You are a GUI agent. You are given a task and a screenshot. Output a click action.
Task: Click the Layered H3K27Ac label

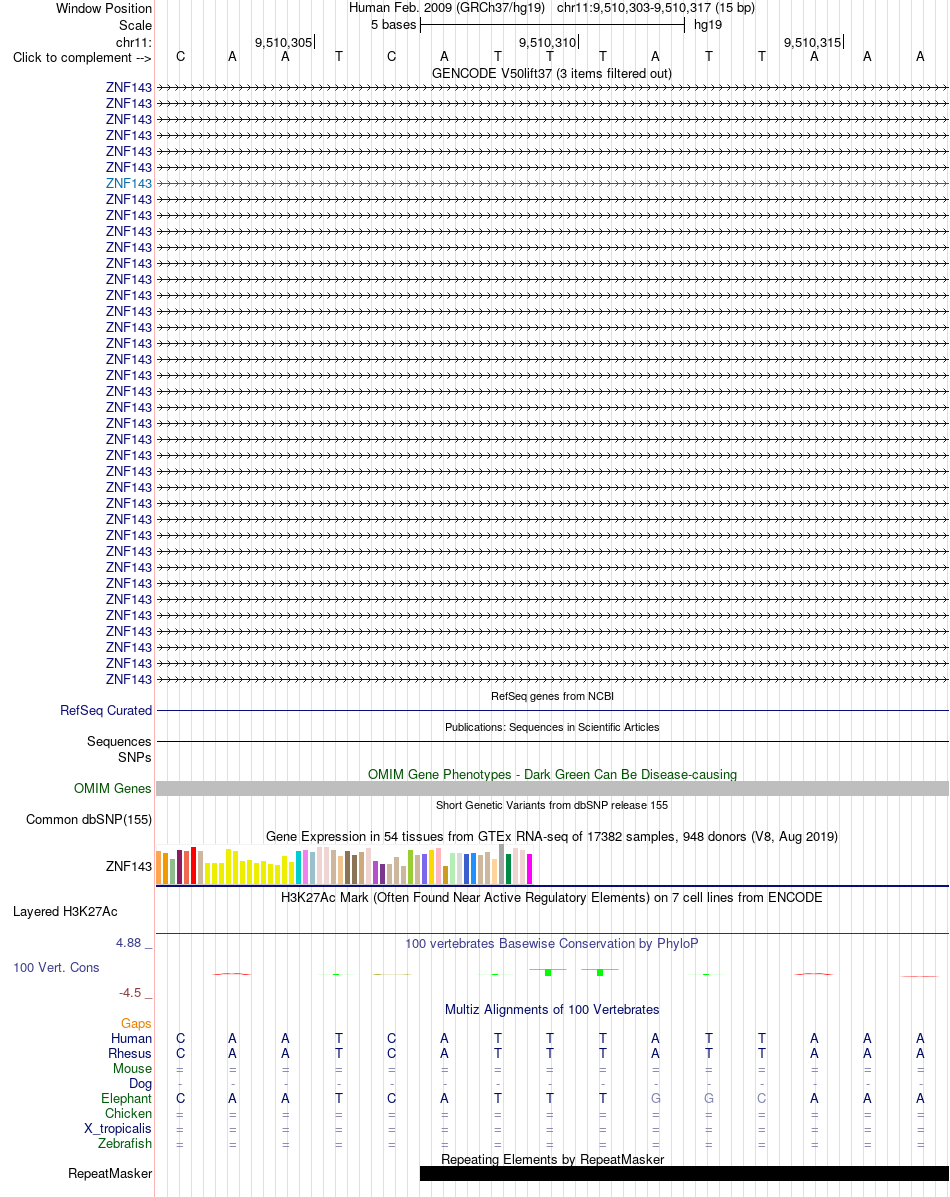(x=65, y=911)
